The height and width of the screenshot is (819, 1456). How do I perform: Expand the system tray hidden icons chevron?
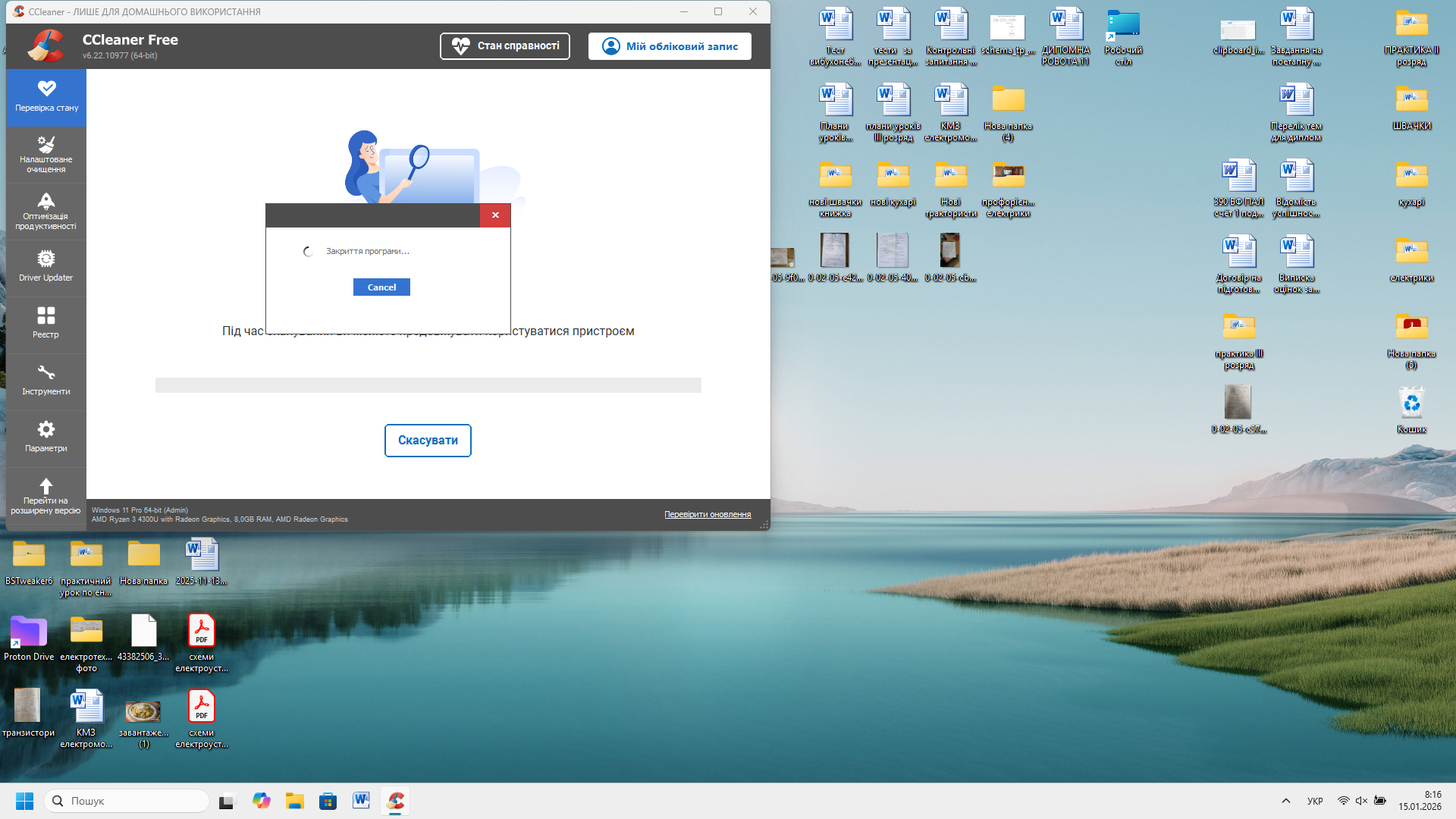coord(1286,801)
